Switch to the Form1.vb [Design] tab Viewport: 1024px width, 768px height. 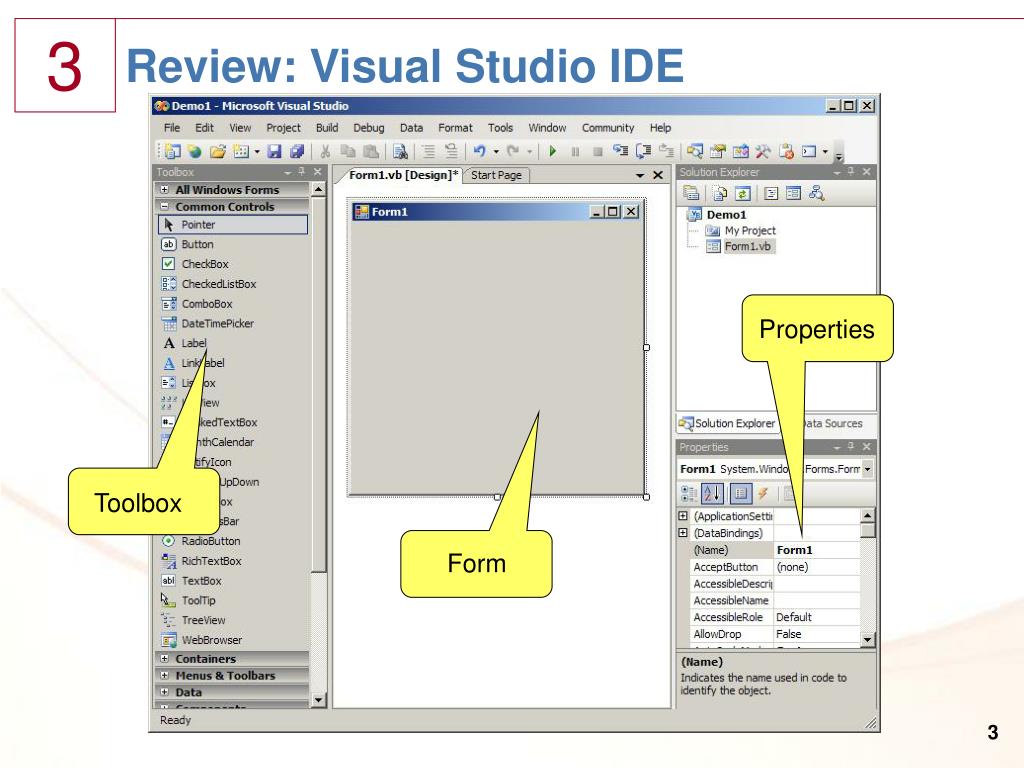click(x=403, y=175)
